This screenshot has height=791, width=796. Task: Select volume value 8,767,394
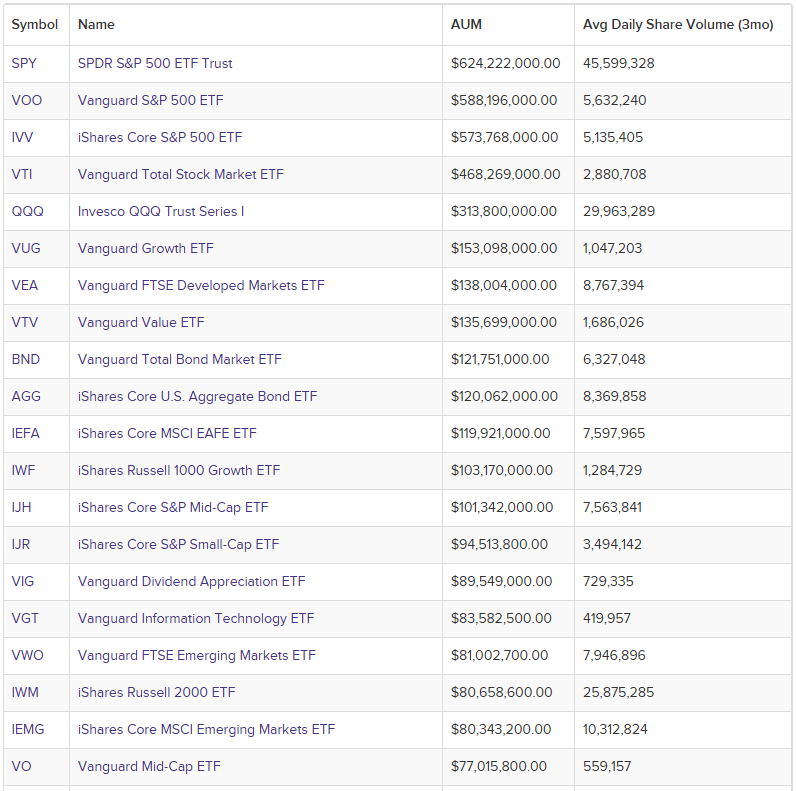(613, 286)
